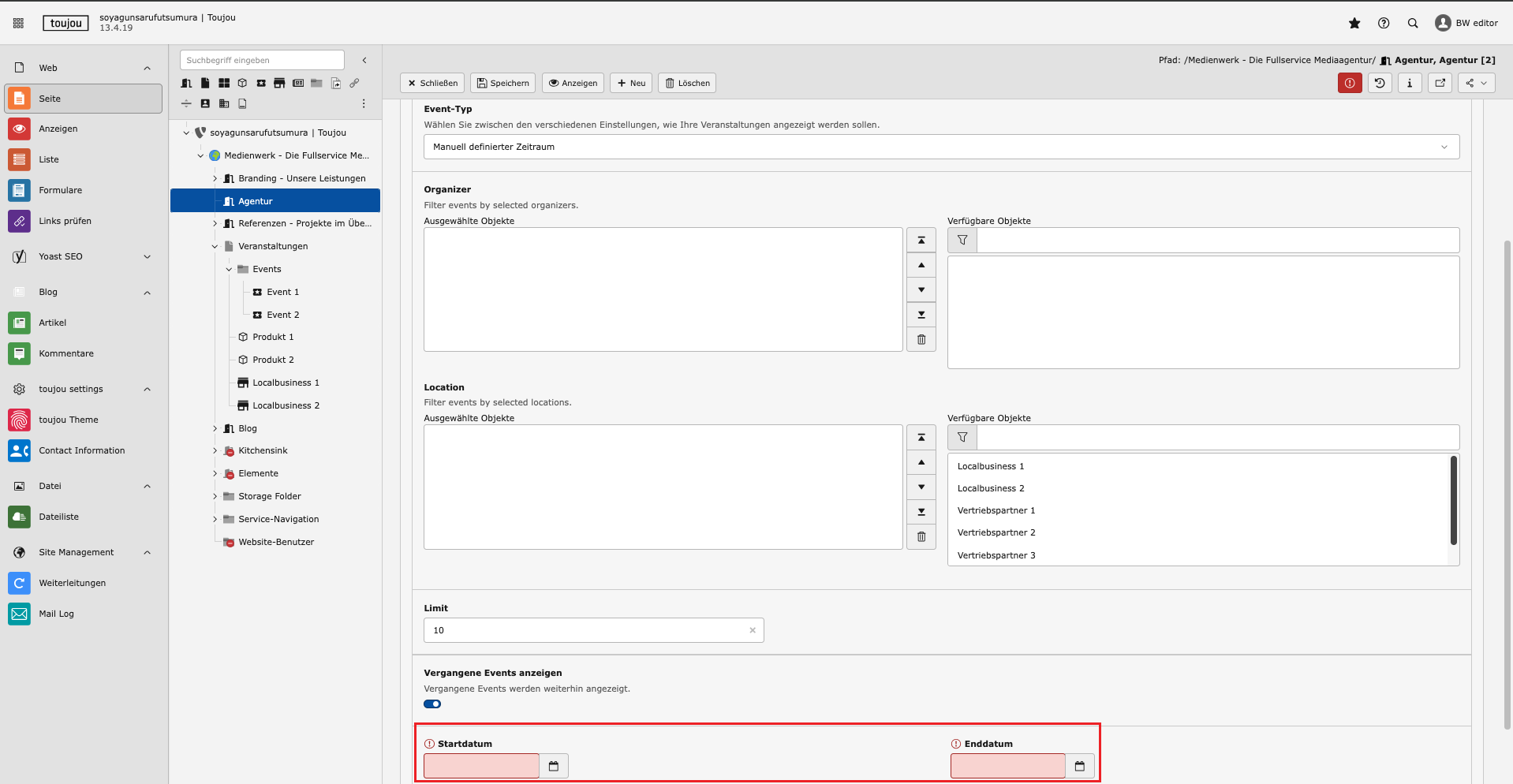The width and height of the screenshot is (1513, 784).
Task: Open the Dateiliste module
Action: [x=58, y=517]
